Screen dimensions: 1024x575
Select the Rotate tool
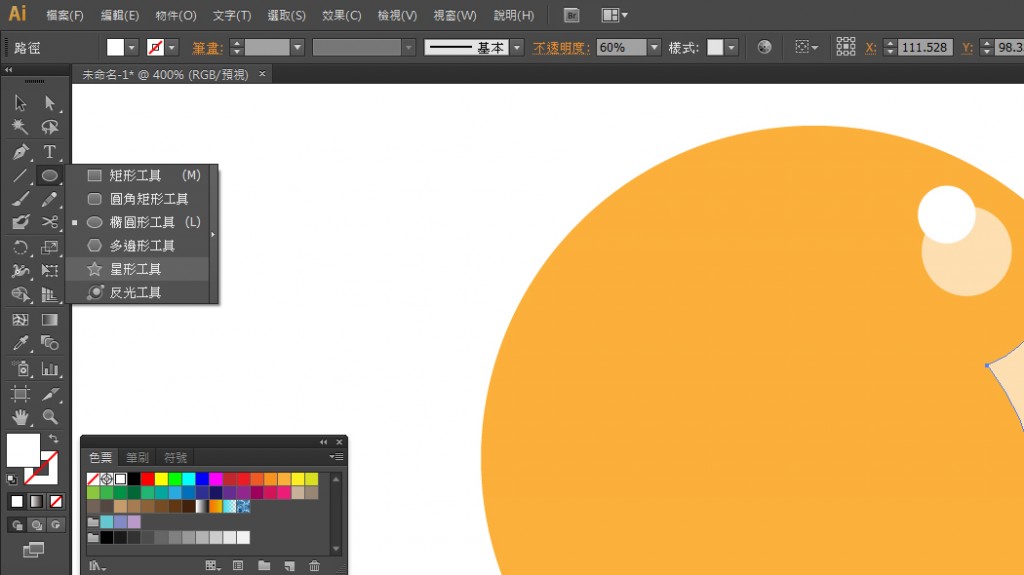coord(20,248)
